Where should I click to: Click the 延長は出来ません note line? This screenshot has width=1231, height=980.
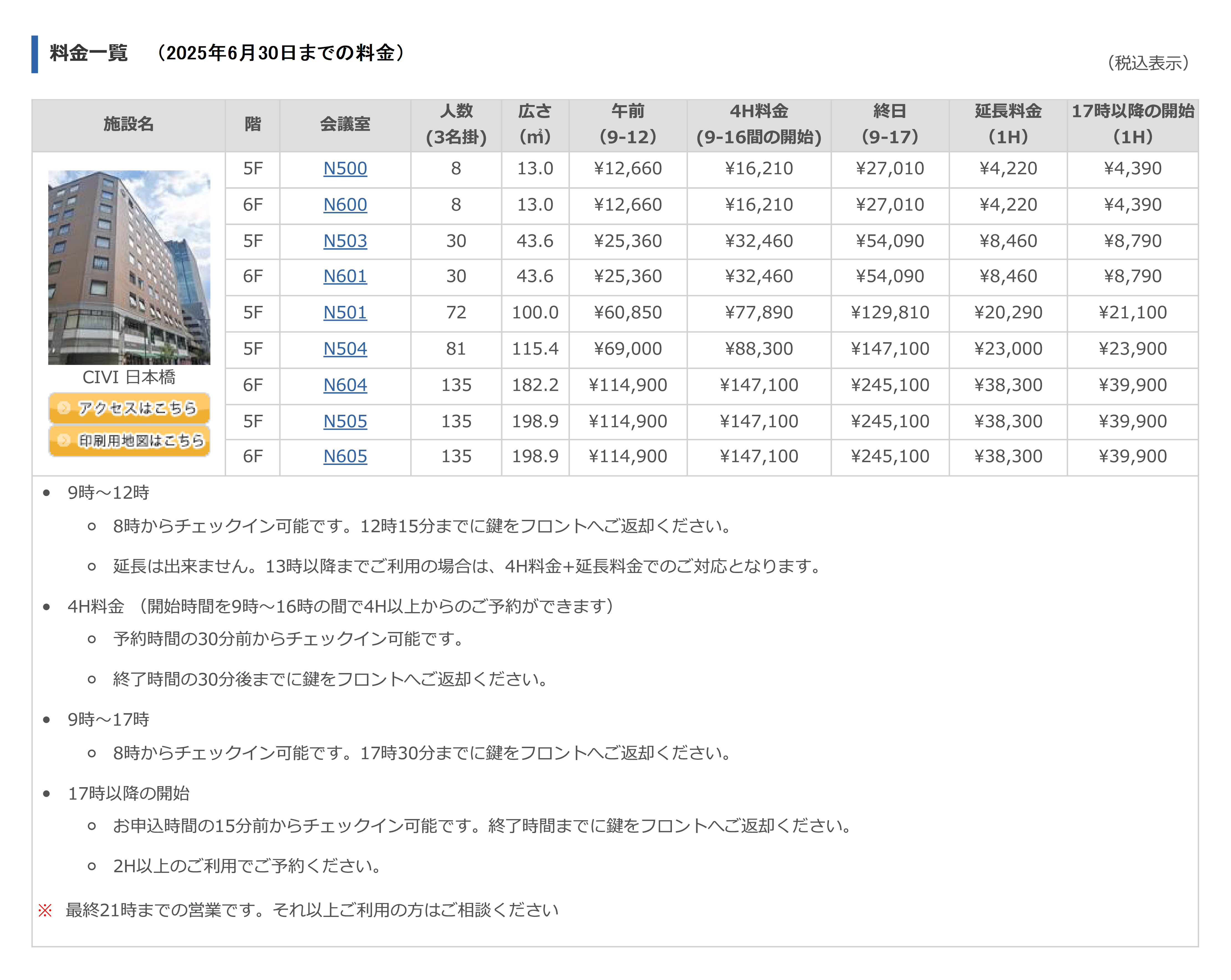[x=467, y=566]
